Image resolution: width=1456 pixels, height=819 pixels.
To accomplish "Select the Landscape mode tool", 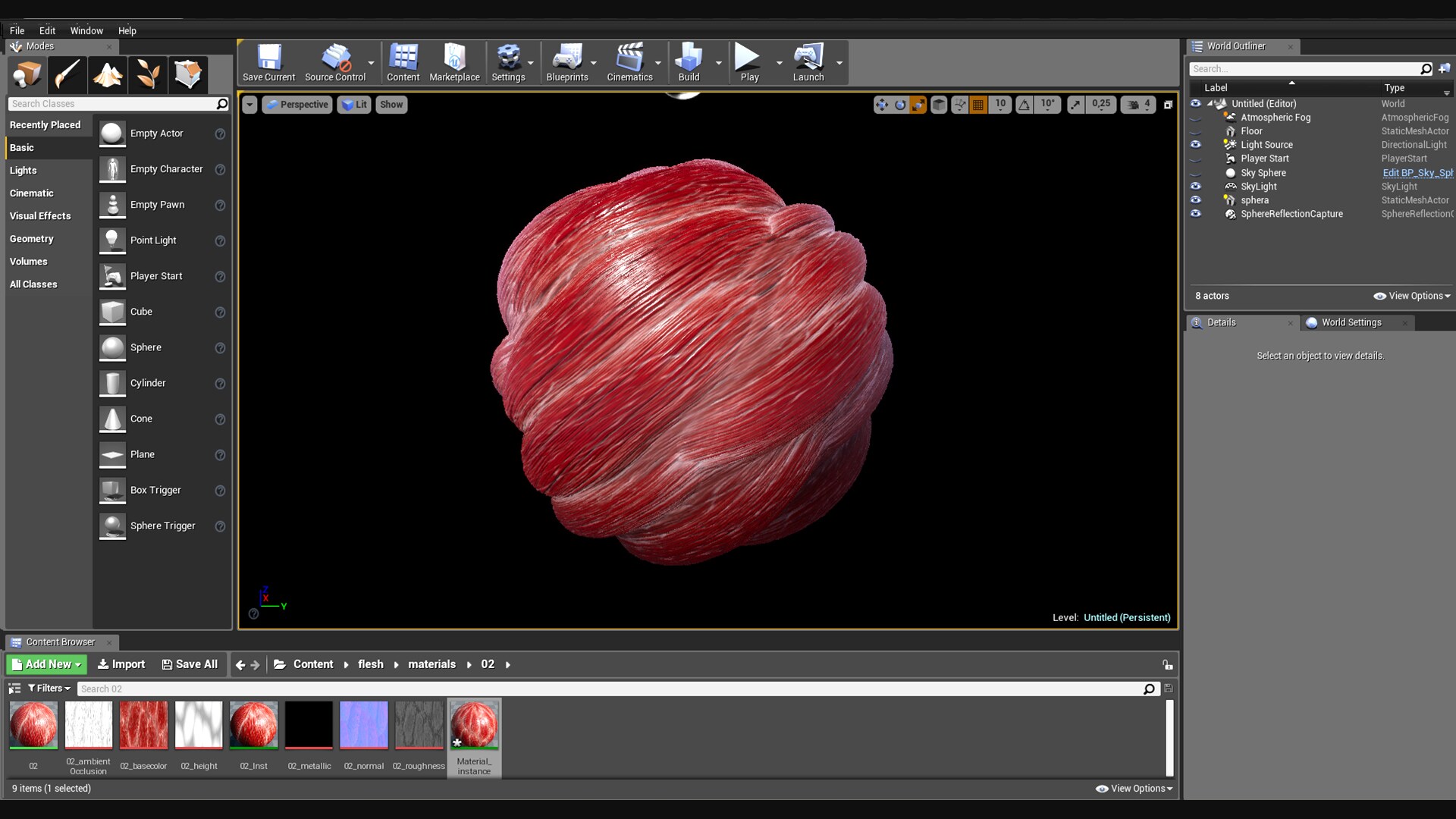I will coord(108,74).
